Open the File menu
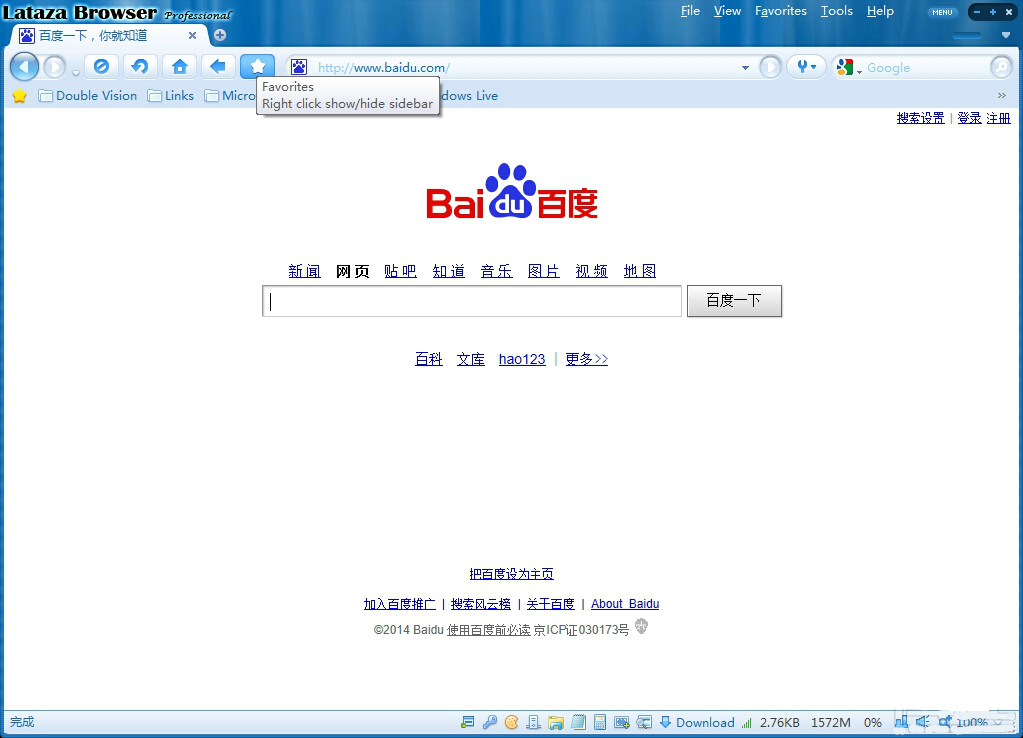This screenshot has height=738, width=1023. 690,11
